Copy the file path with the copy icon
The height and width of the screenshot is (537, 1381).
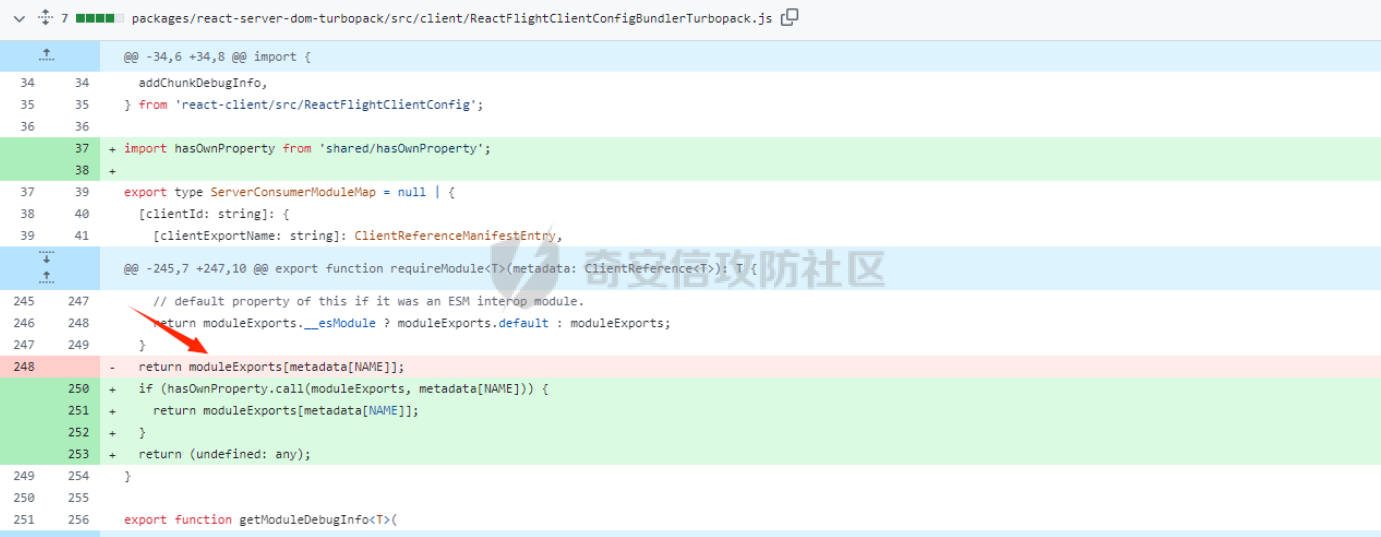click(789, 17)
